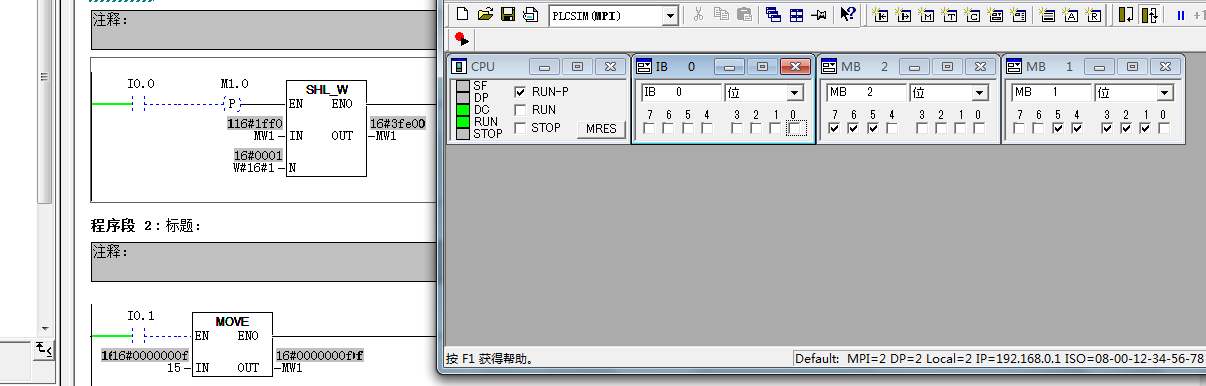
Task: Click the status bar MPI address text
Action: (x=860, y=358)
